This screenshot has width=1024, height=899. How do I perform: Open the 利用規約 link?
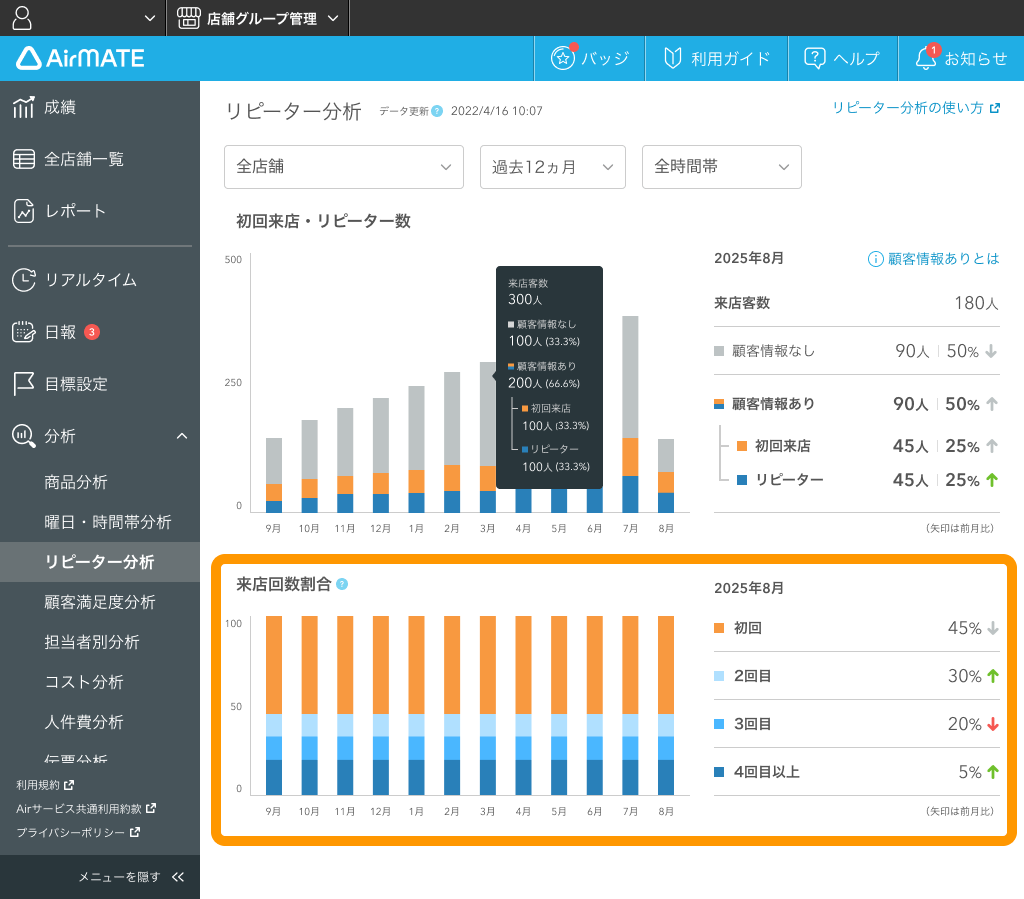coord(45,785)
